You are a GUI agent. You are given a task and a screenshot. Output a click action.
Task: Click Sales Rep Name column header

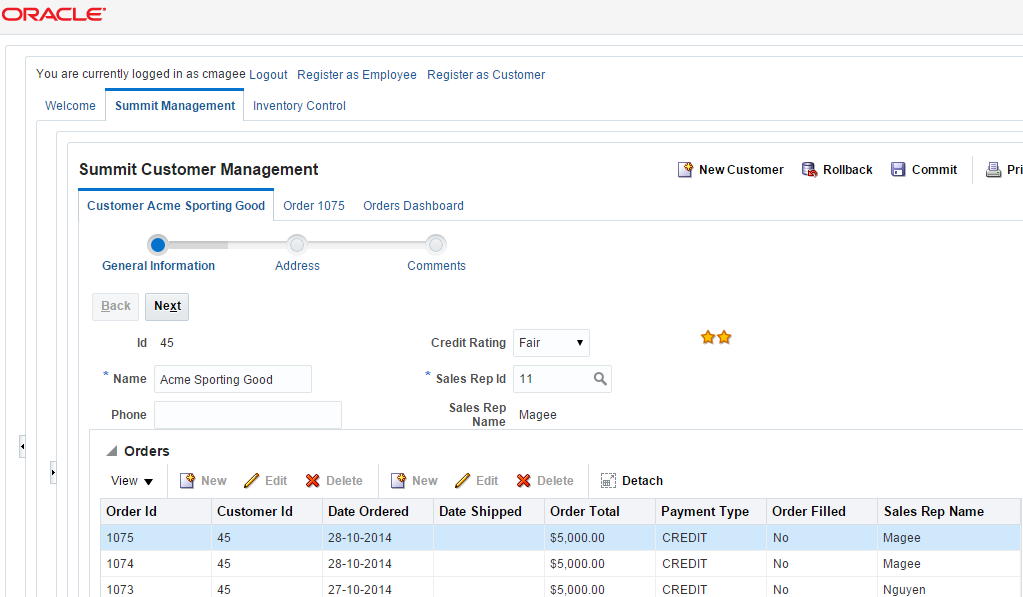tap(949, 512)
